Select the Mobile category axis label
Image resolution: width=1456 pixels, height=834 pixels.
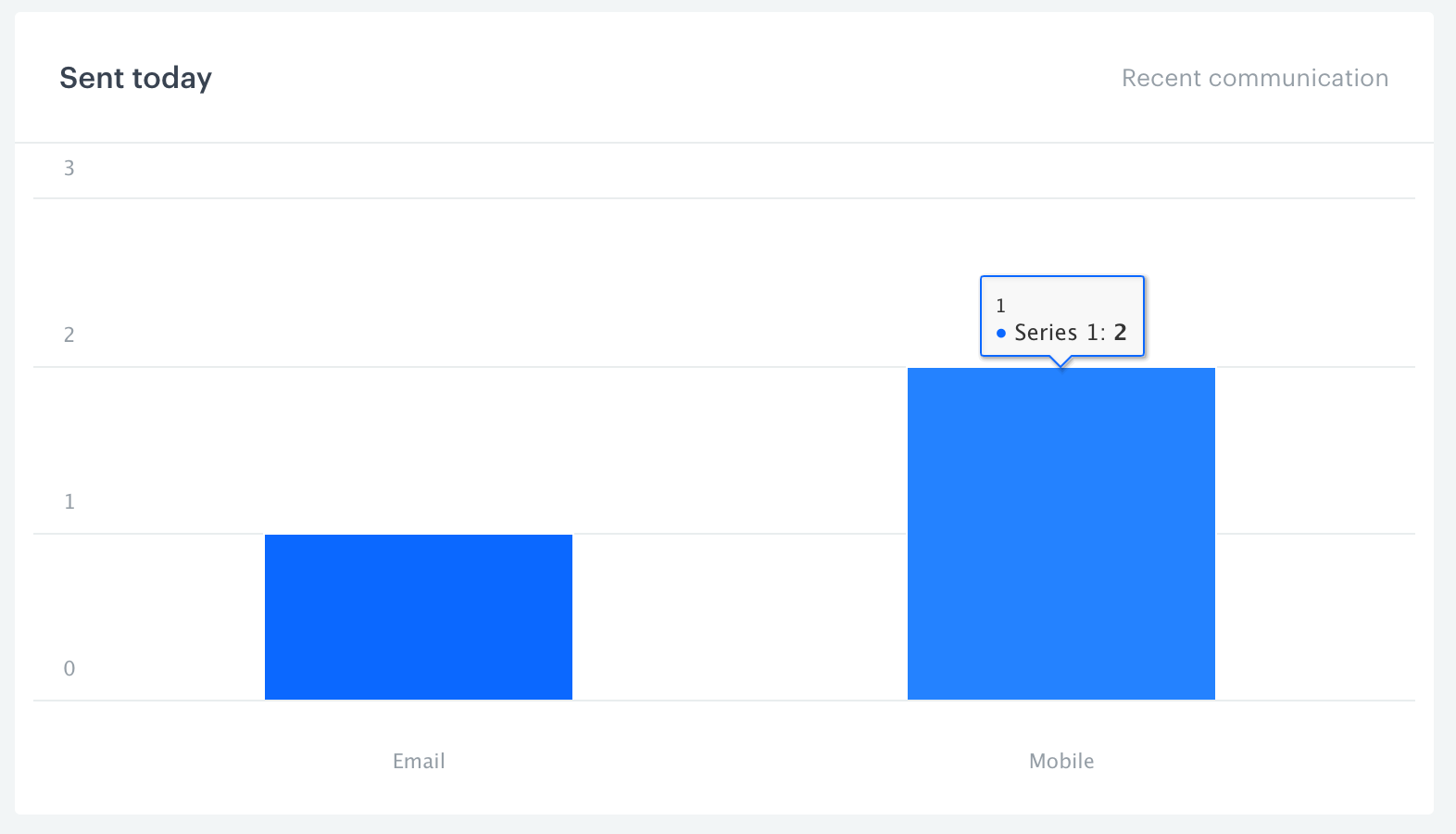coord(1061,761)
